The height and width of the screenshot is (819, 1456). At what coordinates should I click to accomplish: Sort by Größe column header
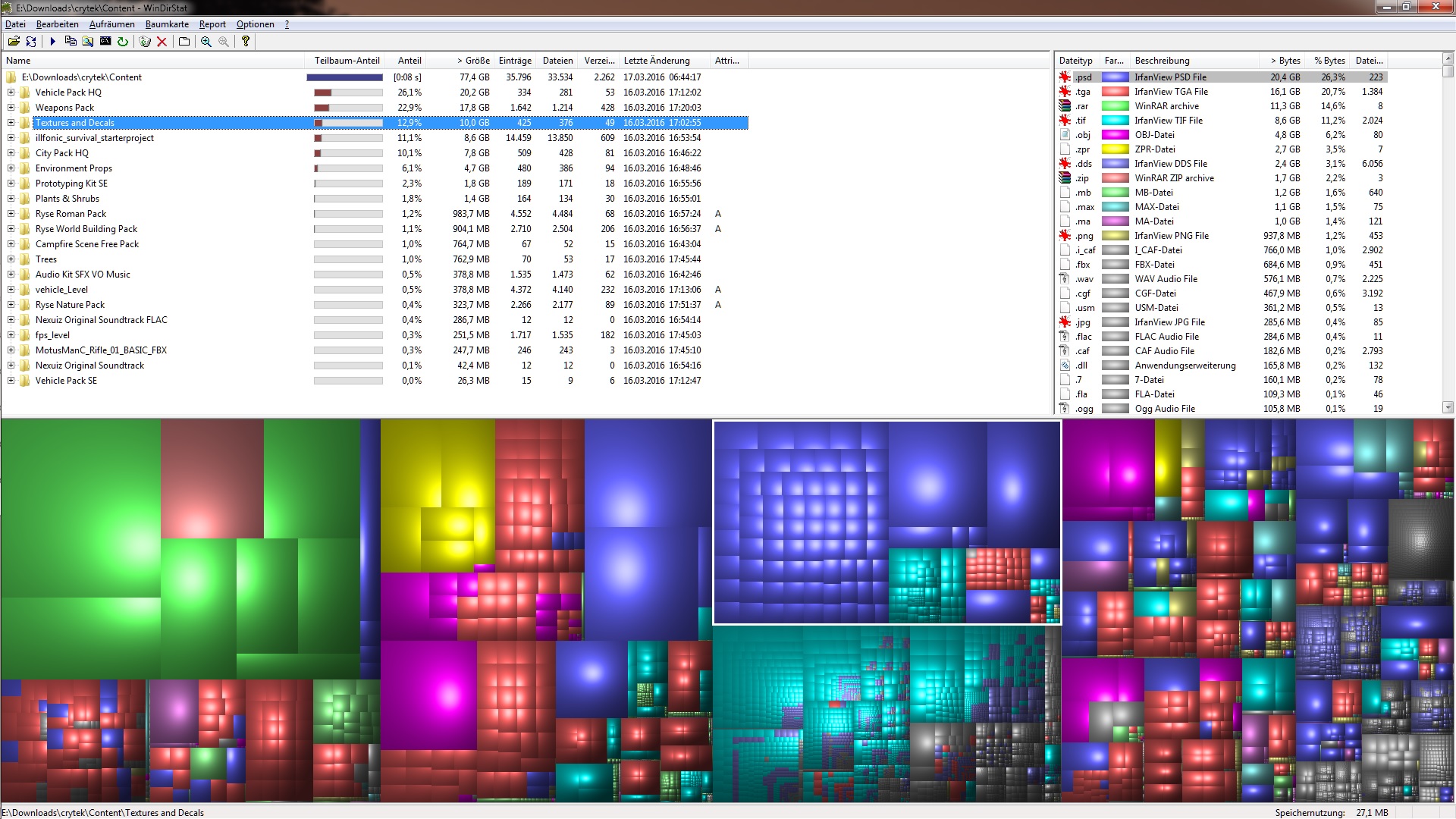473,61
